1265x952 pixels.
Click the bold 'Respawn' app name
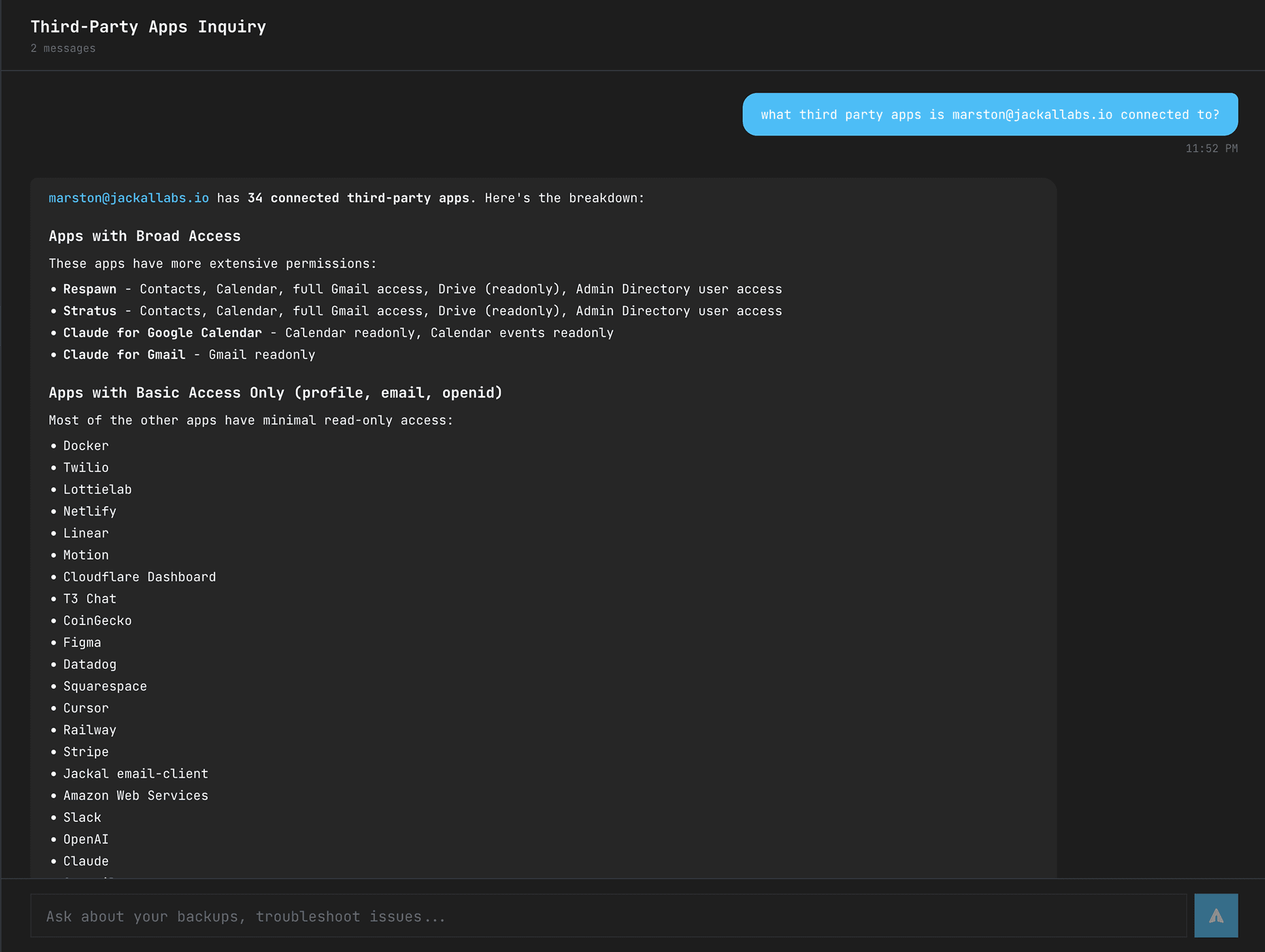click(90, 289)
